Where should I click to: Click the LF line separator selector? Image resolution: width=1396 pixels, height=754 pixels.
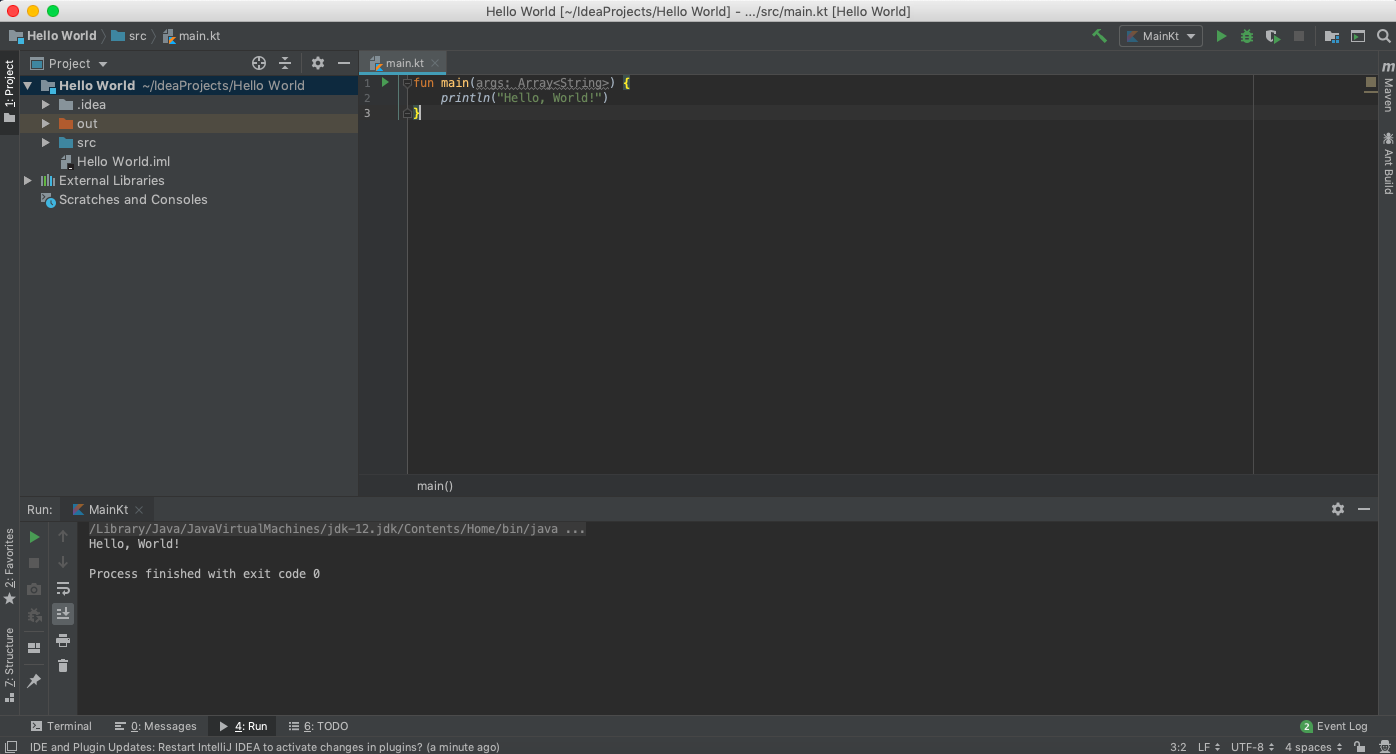(1208, 747)
